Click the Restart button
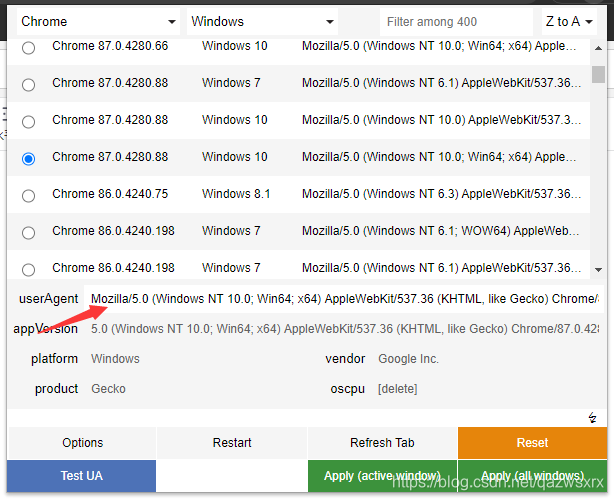Viewport: 614px width, 501px height. click(x=232, y=443)
